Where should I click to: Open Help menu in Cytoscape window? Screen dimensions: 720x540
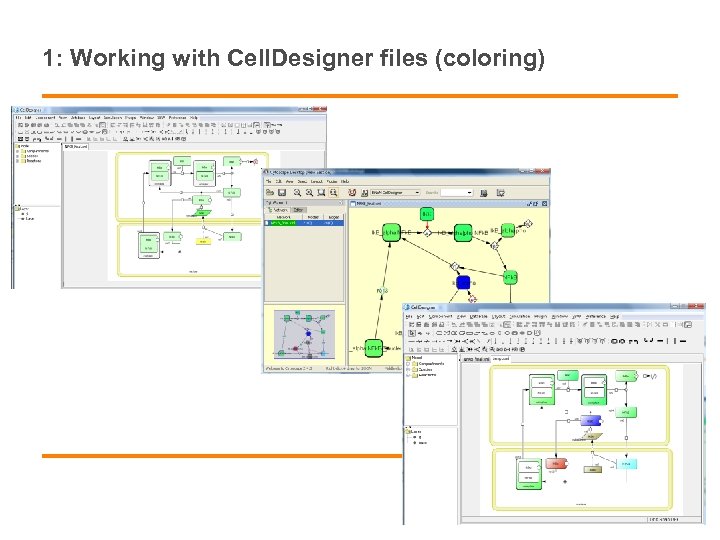click(345, 181)
